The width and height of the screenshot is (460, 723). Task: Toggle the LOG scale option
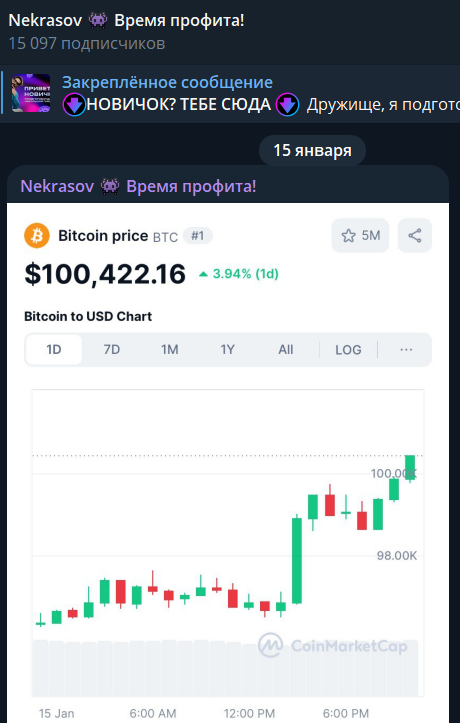coord(348,350)
